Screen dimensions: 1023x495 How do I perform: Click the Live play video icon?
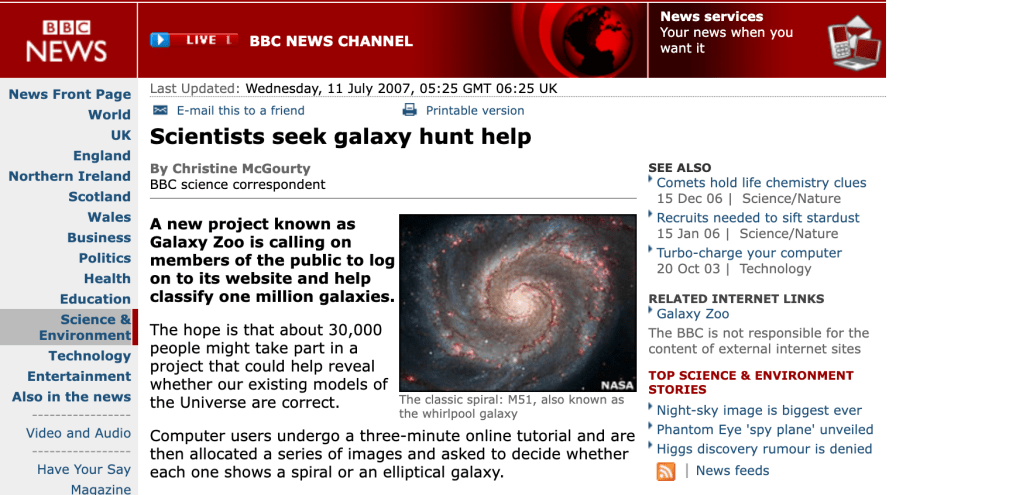160,40
